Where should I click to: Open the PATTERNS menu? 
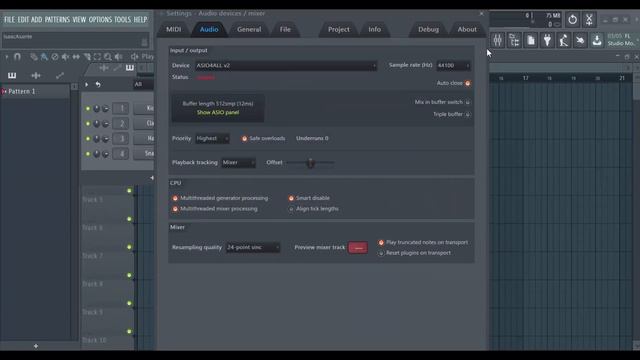[x=57, y=20]
